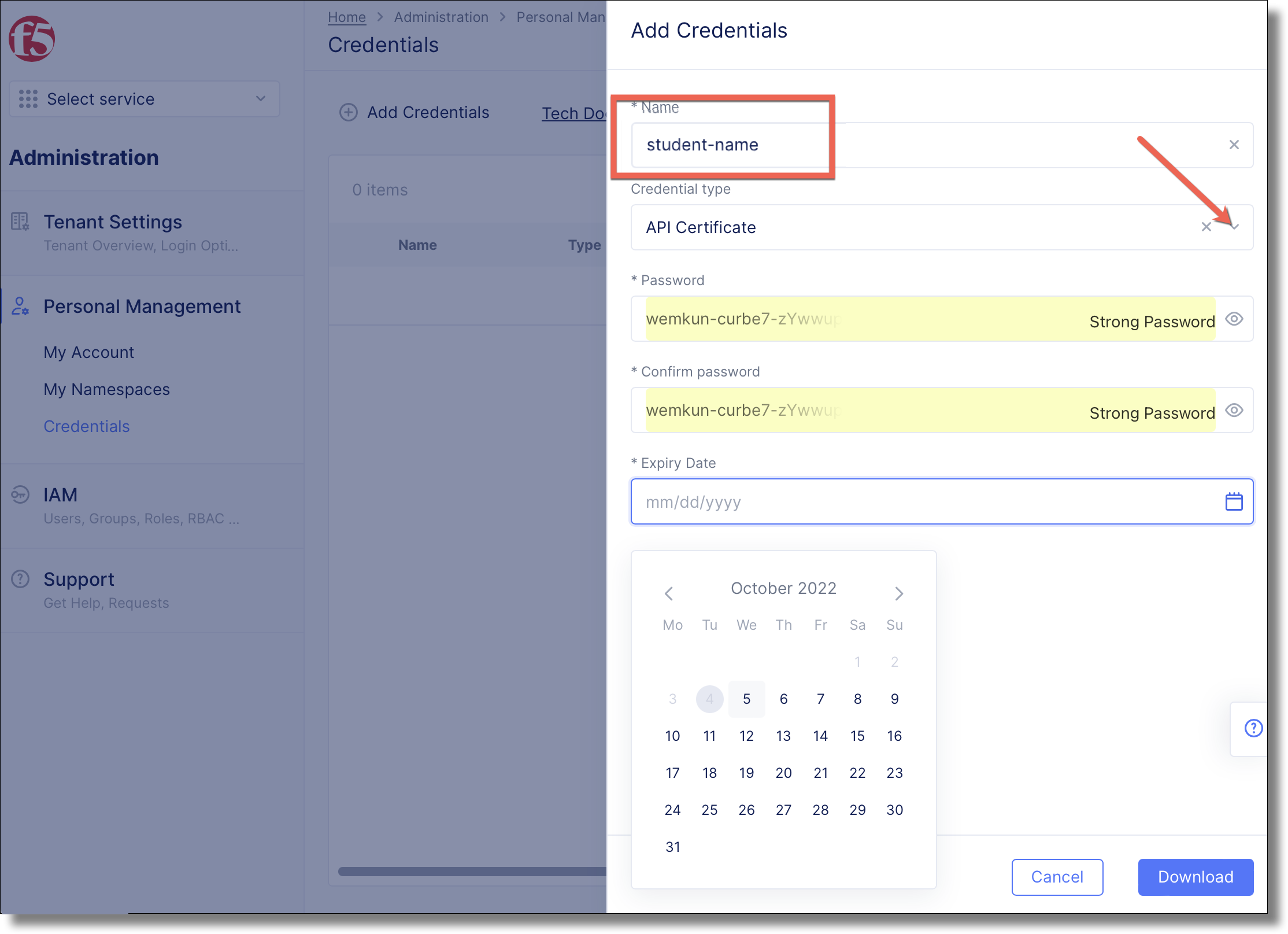Screen dimensions: 1288x934
Task: Show password with eye icon
Action: (x=1234, y=319)
